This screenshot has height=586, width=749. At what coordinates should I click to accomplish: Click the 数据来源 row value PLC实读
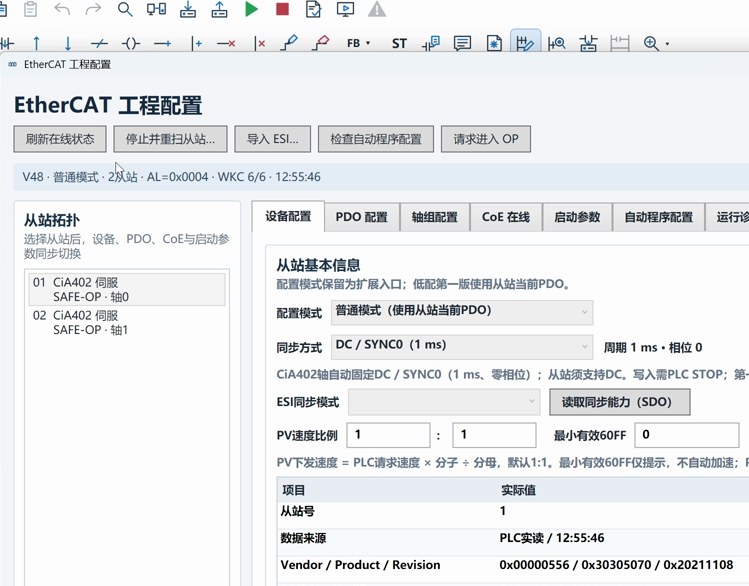click(552, 538)
